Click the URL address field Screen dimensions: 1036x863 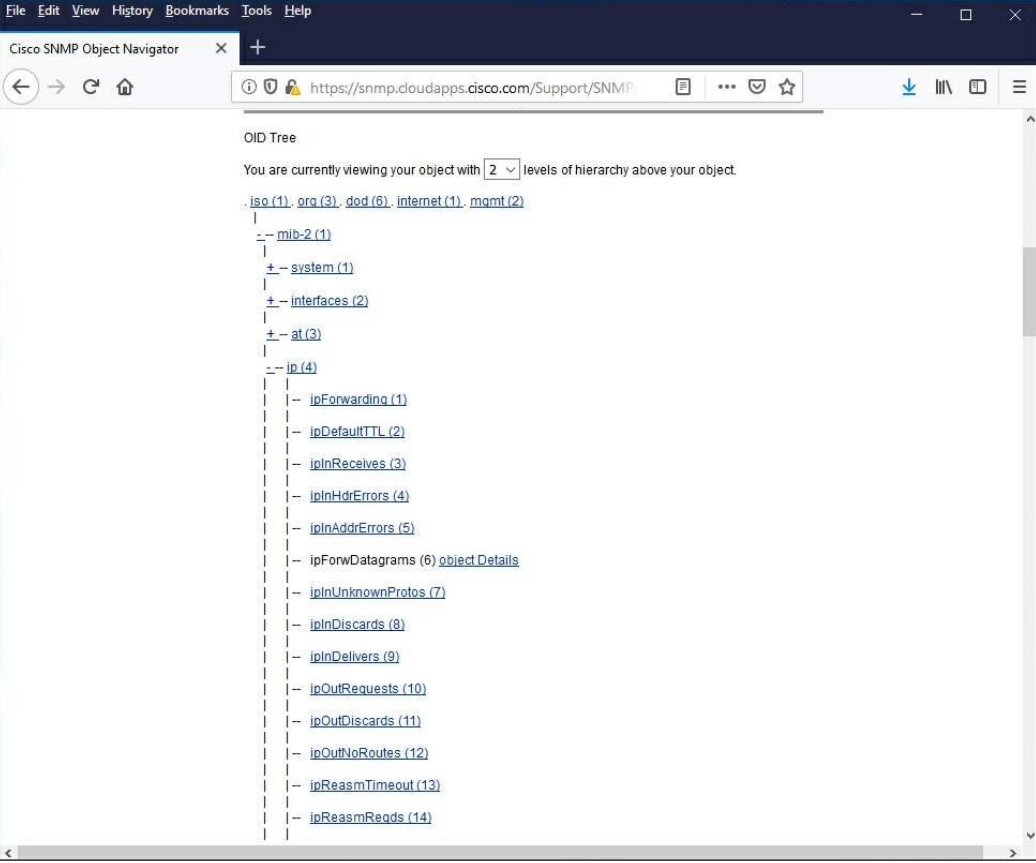(x=470, y=87)
